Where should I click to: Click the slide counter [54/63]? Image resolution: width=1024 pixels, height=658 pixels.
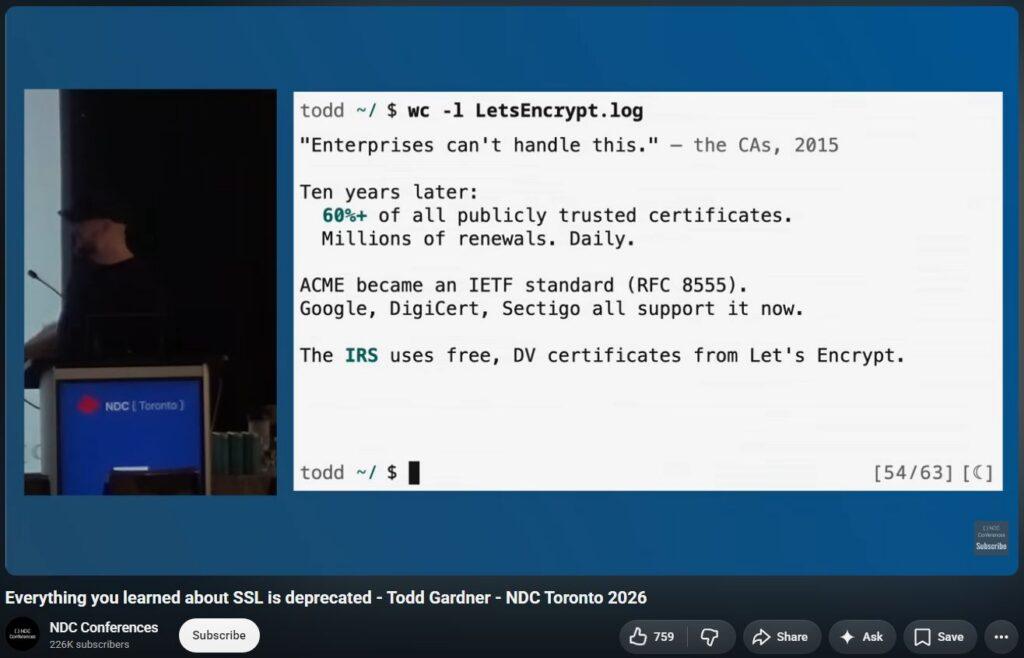point(912,473)
